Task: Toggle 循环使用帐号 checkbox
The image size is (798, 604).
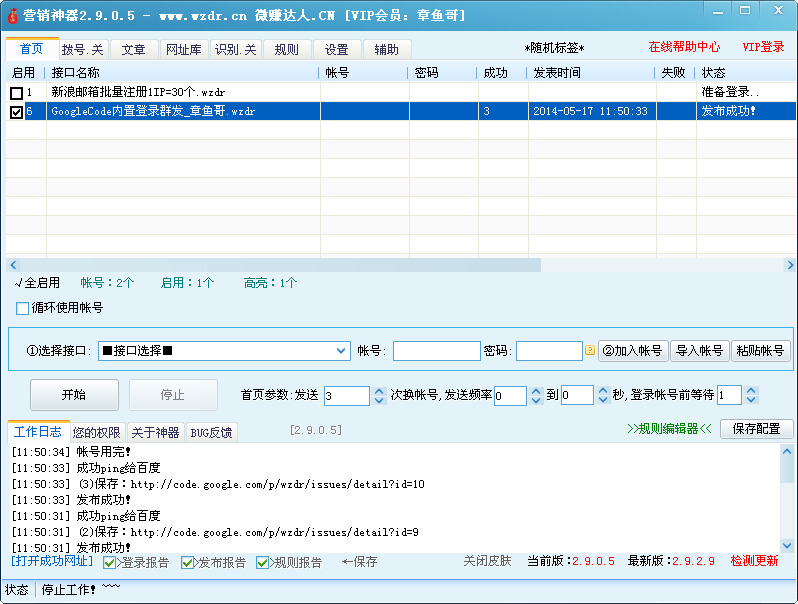Action: coord(23,308)
